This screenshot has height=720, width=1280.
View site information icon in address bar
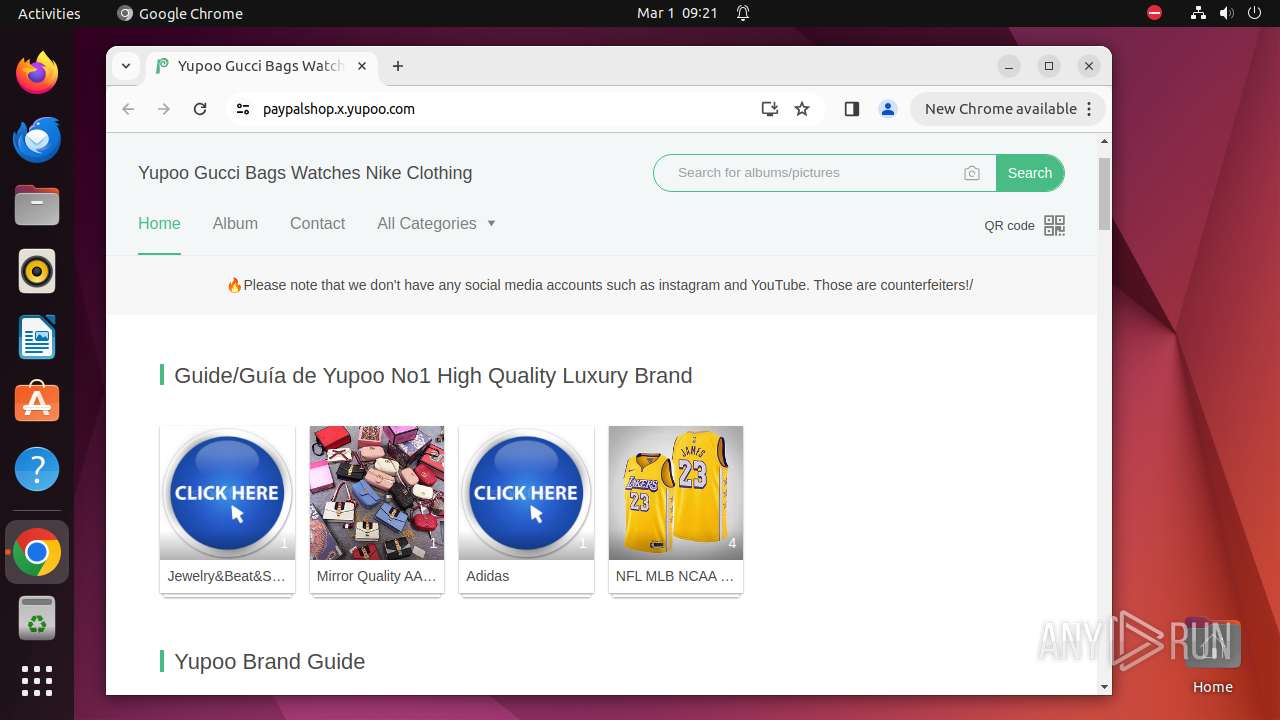243,109
